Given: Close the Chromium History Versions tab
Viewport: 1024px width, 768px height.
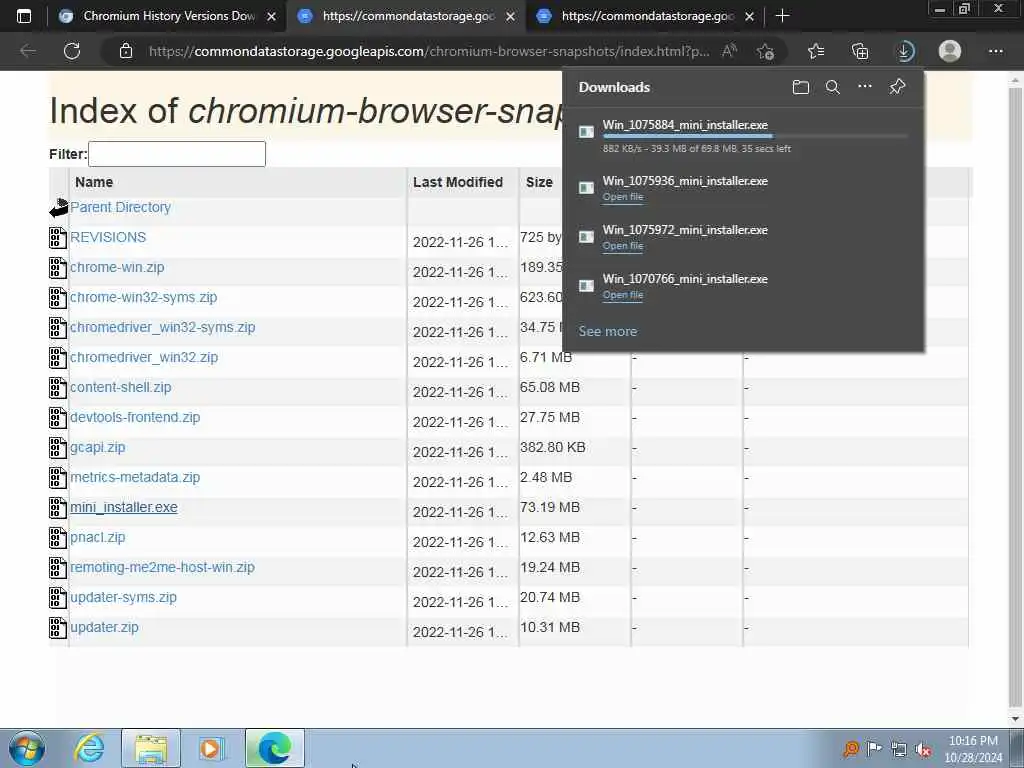Looking at the screenshot, I should (x=272, y=16).
